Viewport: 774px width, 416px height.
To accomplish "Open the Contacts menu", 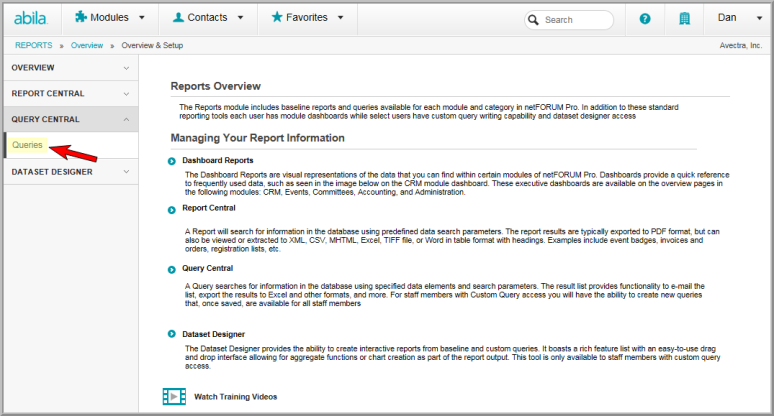I will [x=208, y=18].
